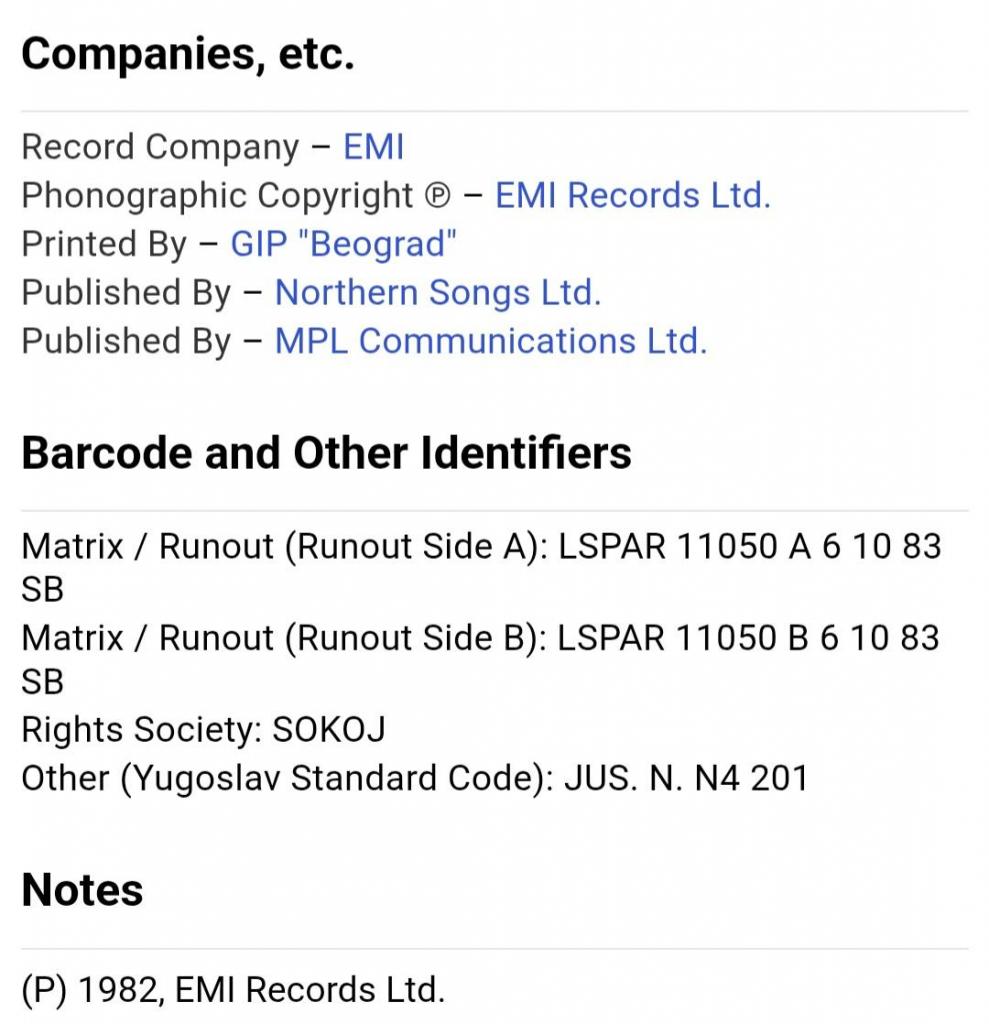Viewport: 989px width, 1024px height.
Task: Select the "Barcode and Other Identifiers" heading
Action: pos(326,453)
